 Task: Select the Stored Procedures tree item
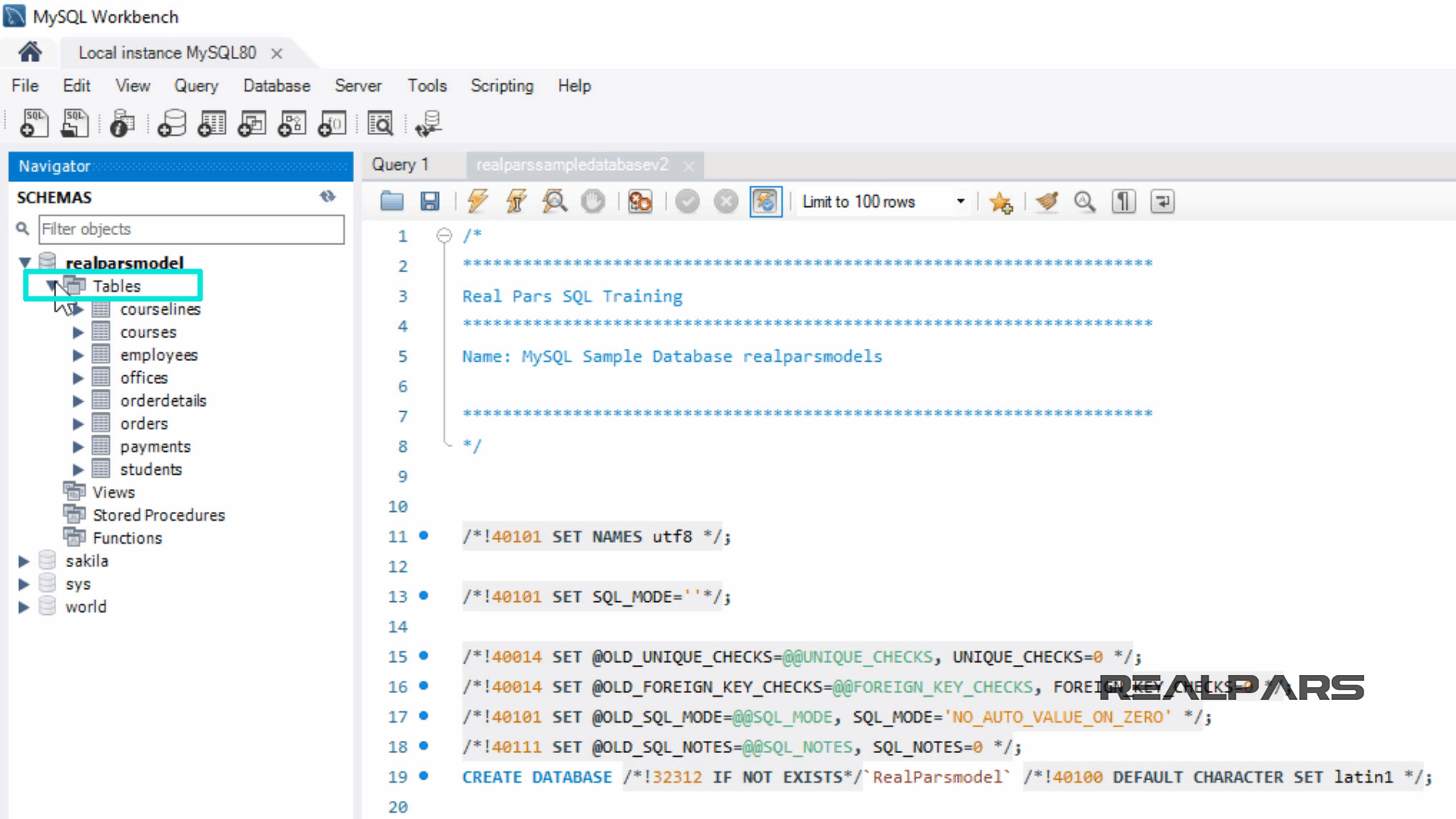[158, 515]
